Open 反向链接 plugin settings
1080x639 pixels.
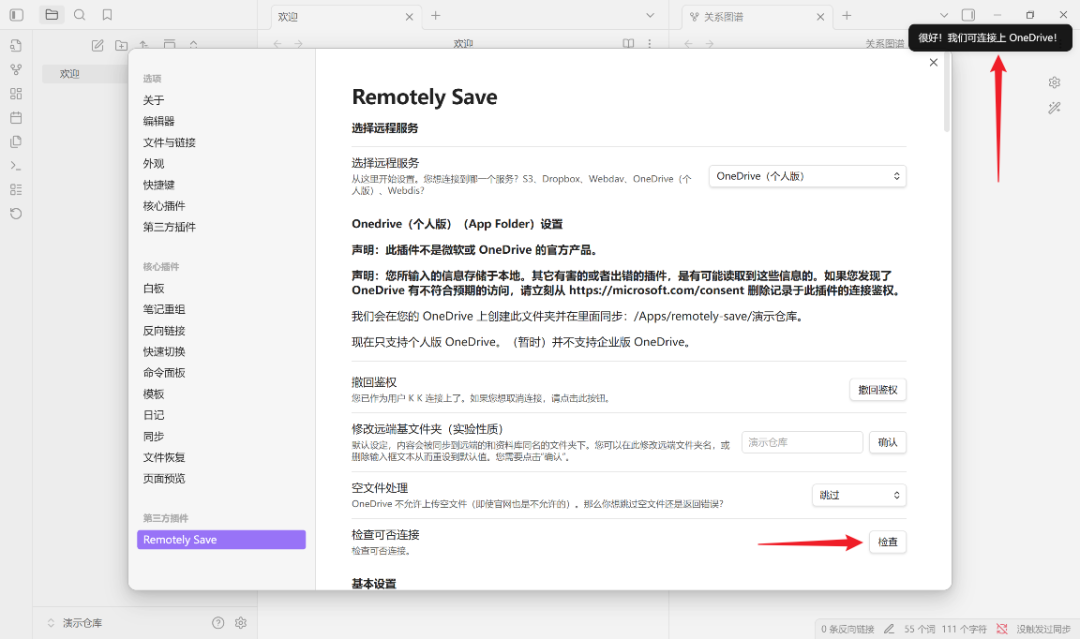coord(164,331)
